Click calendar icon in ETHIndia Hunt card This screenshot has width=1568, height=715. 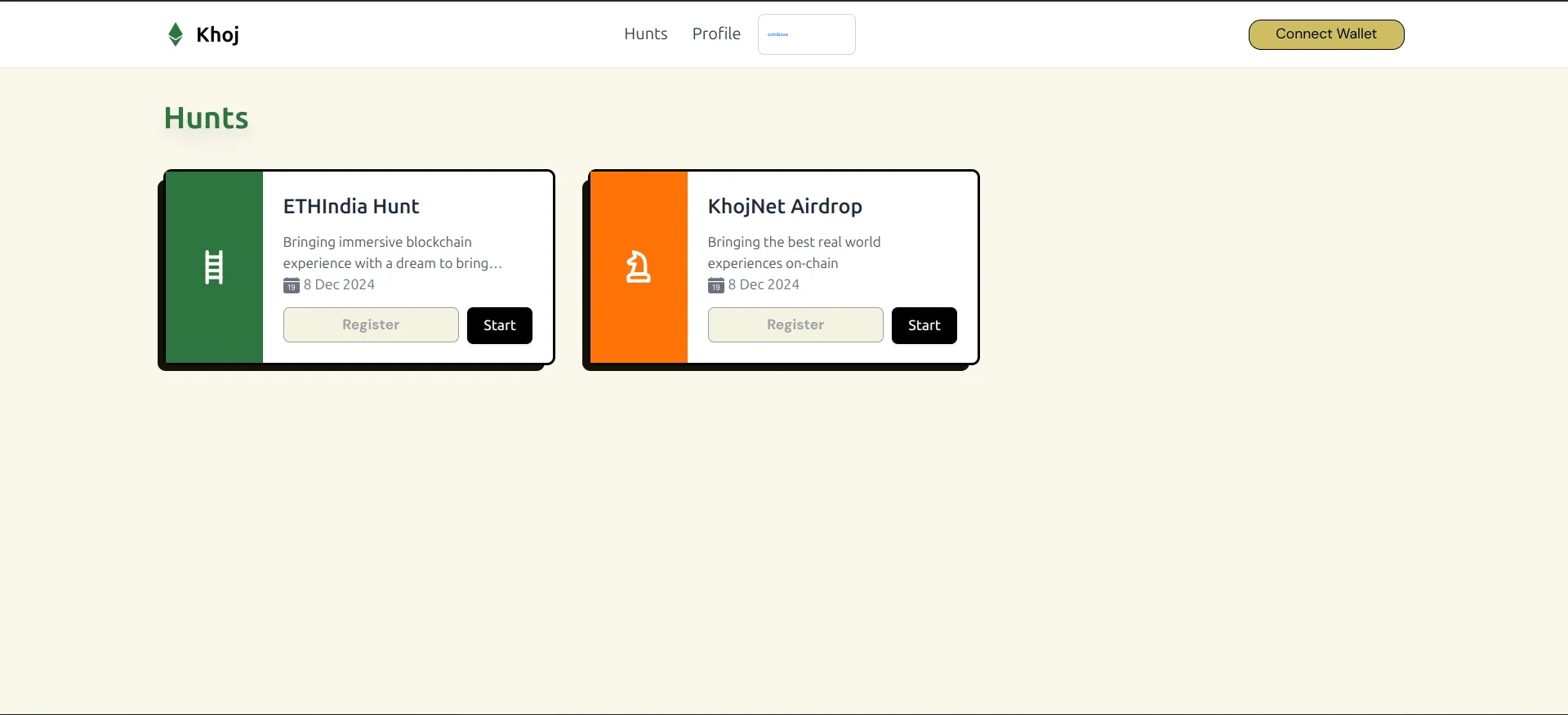coord(291,285)
